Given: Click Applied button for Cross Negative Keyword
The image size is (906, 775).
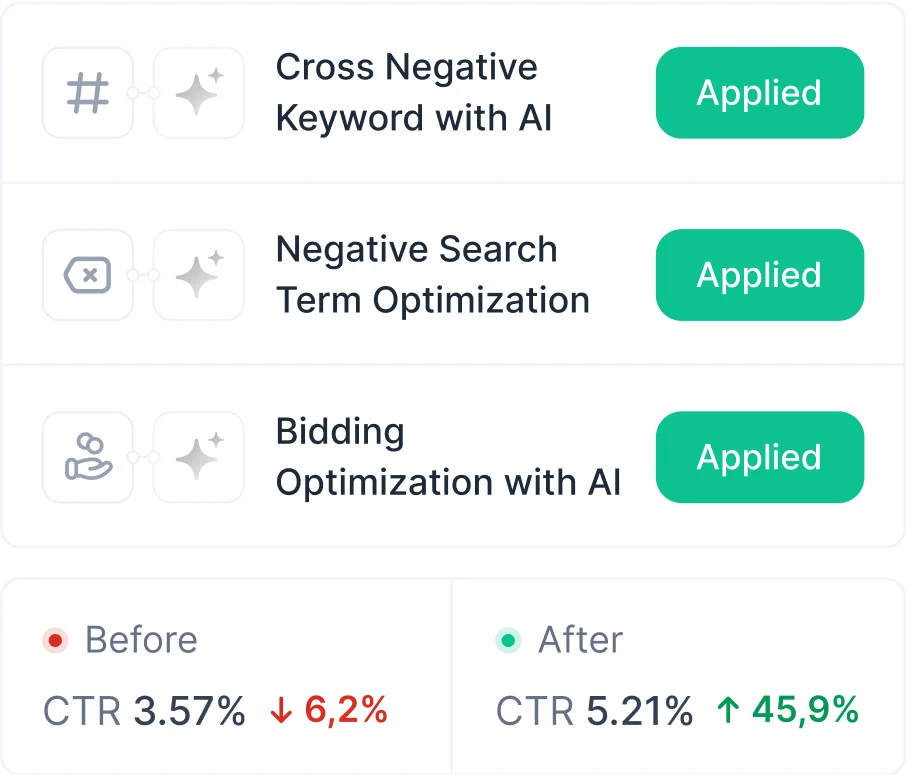Looking at the screenshot, I should click(x=760, y=93).
